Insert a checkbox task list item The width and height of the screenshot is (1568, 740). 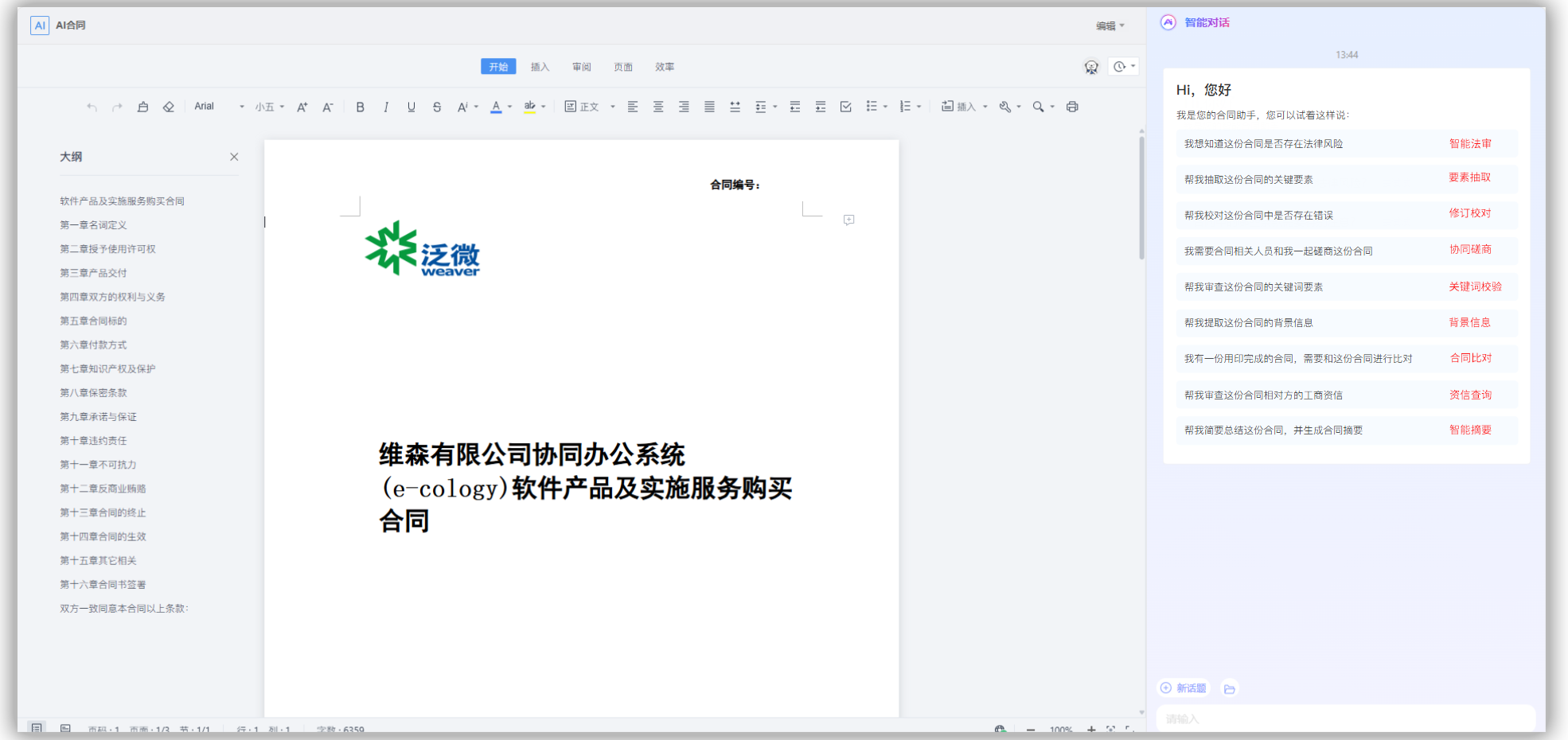pyautogui.click(x=846, y=107)
